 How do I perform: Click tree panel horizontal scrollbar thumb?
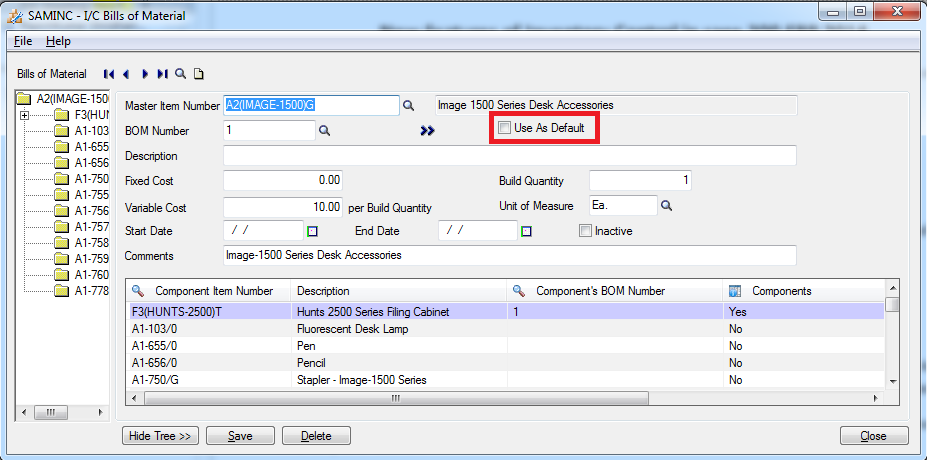click(x=51, y=412)
